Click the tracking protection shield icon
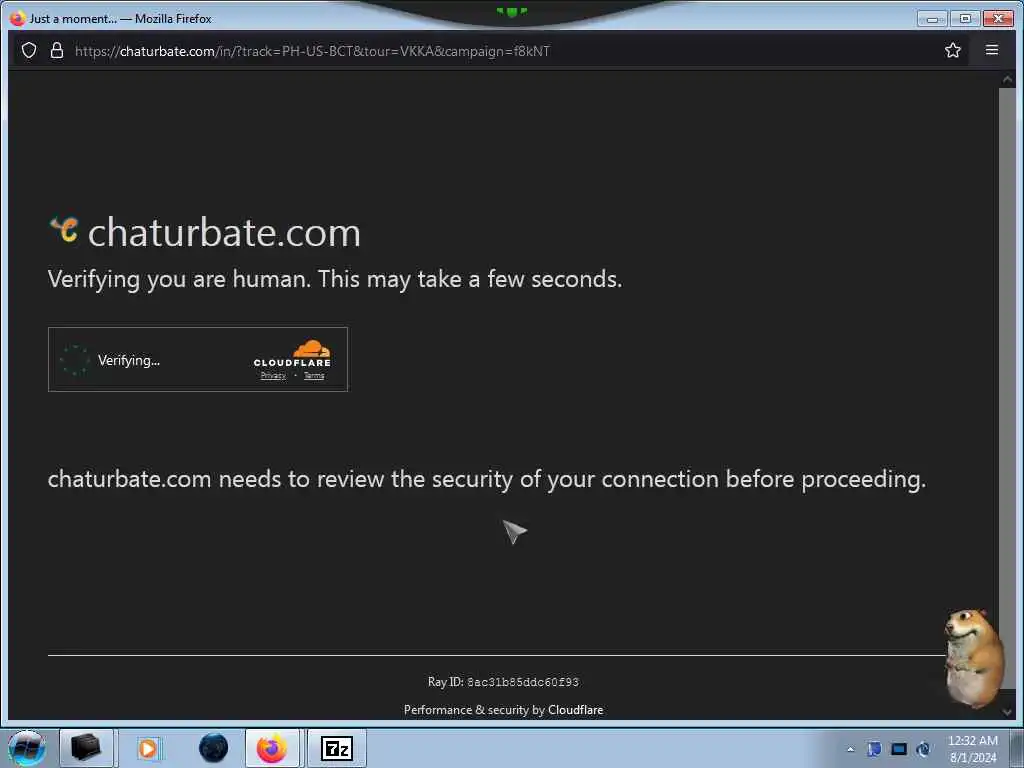 click(29, 50)
